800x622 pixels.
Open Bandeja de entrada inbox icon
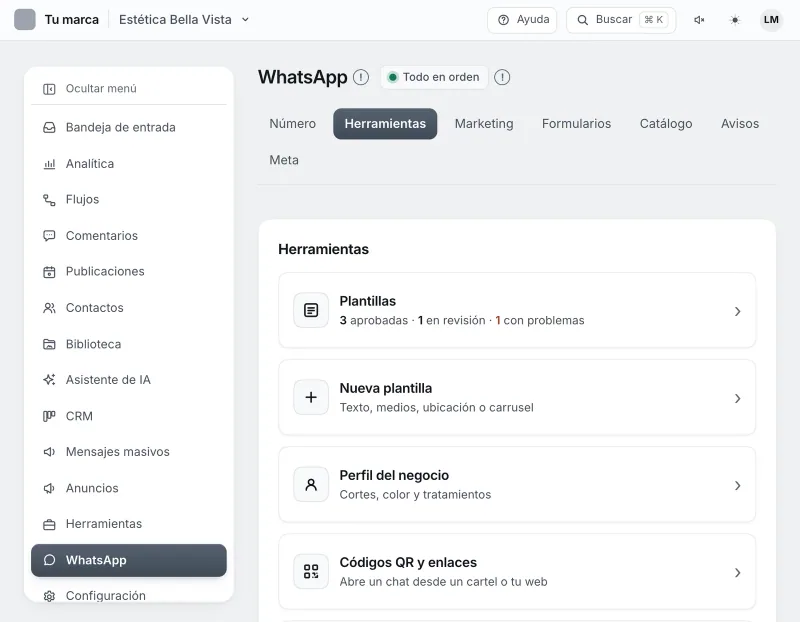[x=49, y=128]
